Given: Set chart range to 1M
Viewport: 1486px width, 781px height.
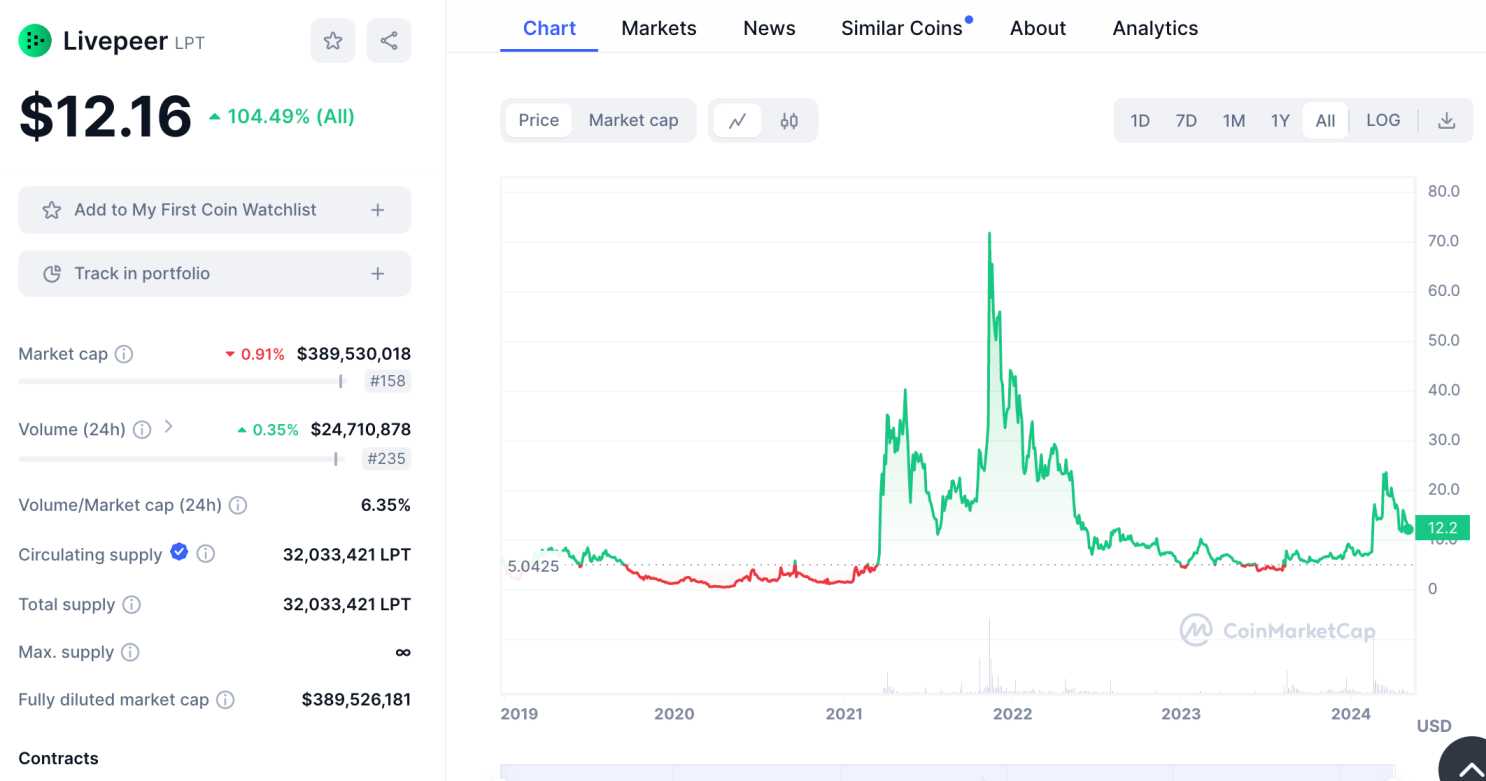Looking at the screenshot, I should click(x=1234, y=121).
